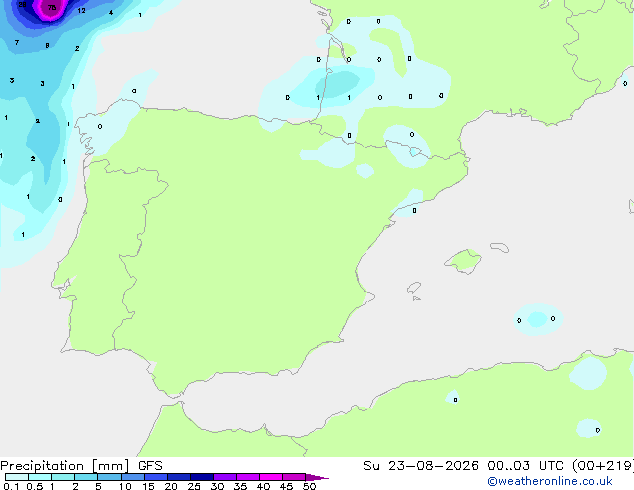Click the 1–2 mm legend color swatch
The height and width of the screenshot is (490, 634).
(63, 477)
